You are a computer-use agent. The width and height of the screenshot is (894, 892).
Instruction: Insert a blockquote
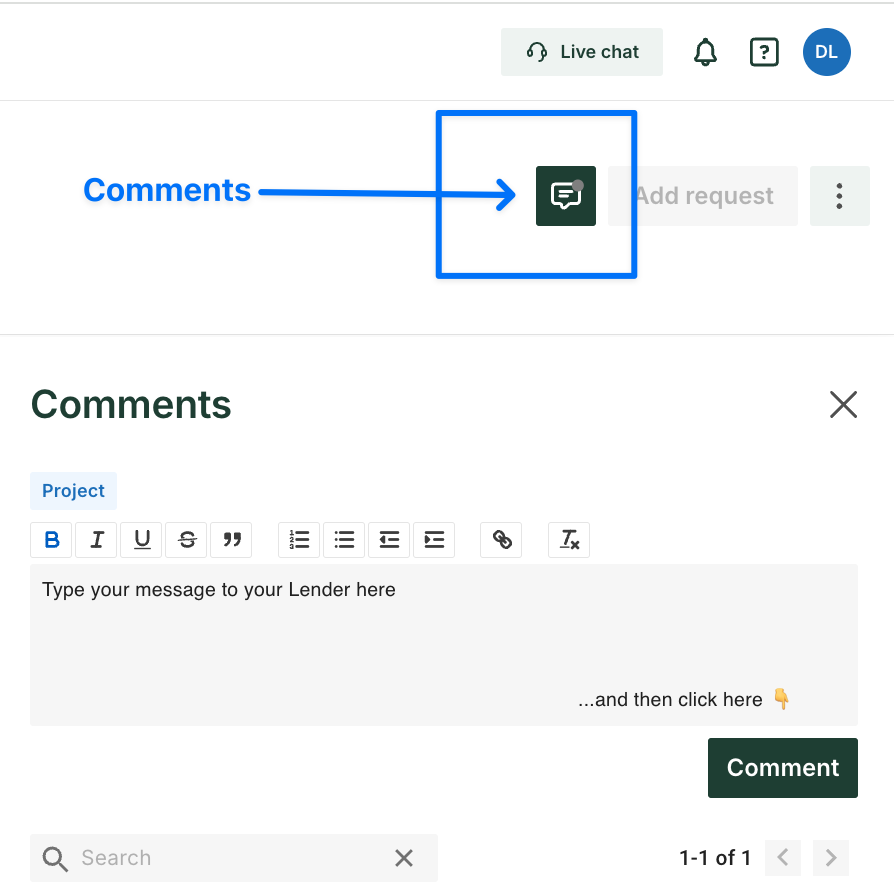tap(232, 540)
